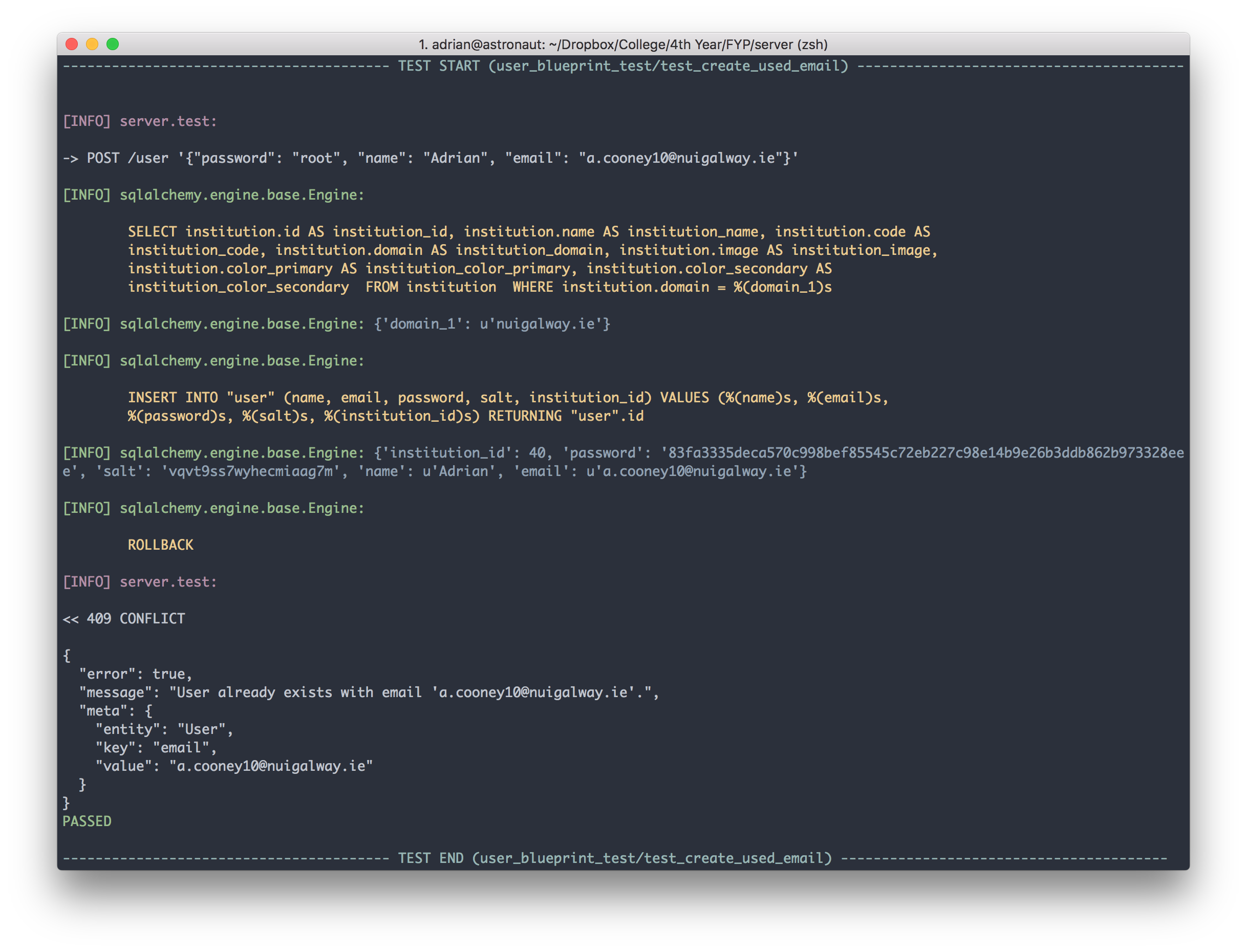Click the POST /user request line

(x=429, y=158)
